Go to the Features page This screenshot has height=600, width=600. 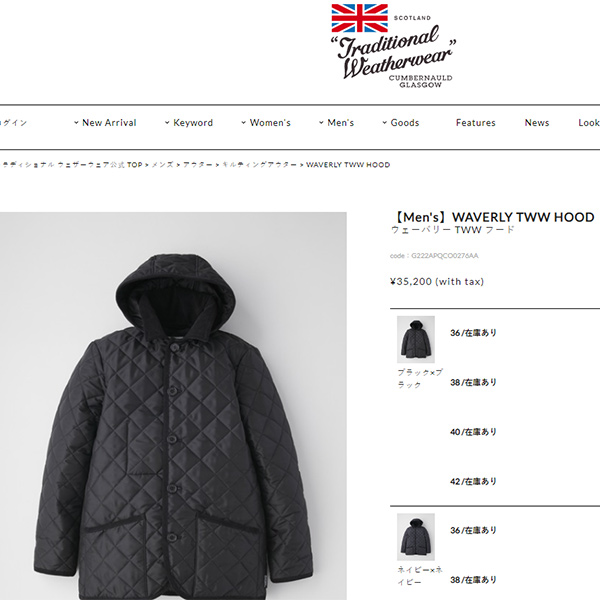coord(476,123)
